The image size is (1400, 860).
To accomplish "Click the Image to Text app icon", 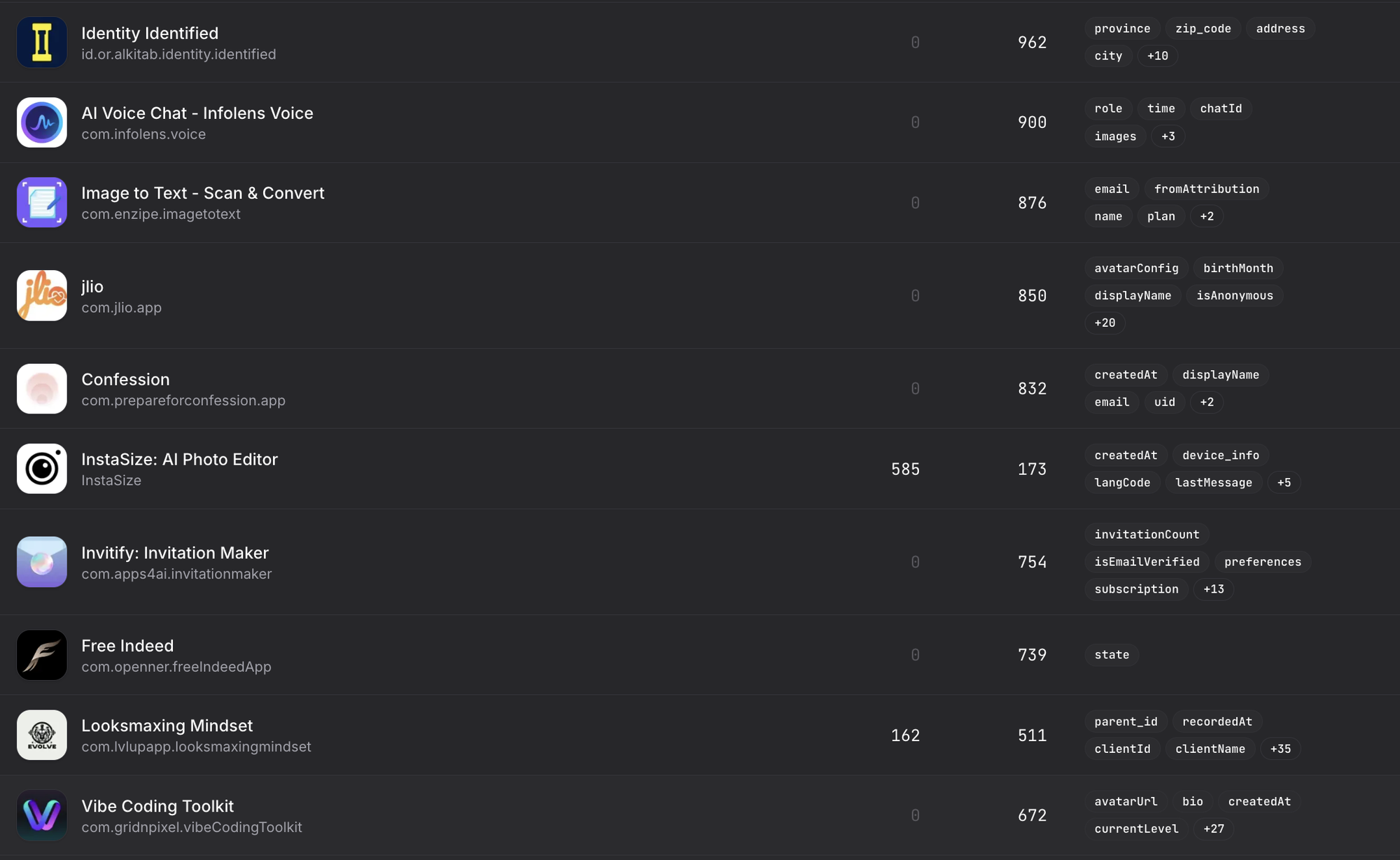I will [x=42, y=203].
